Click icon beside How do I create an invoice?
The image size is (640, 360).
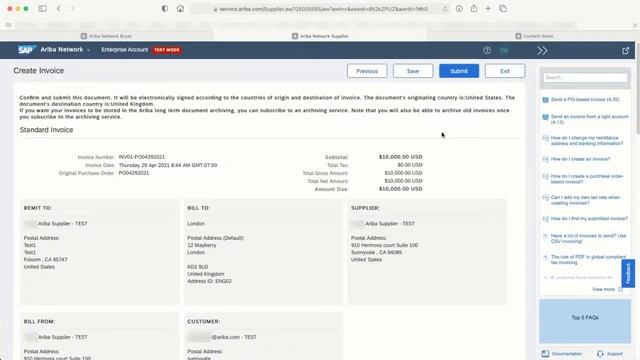pyautogui.click(x=545, y=159)
